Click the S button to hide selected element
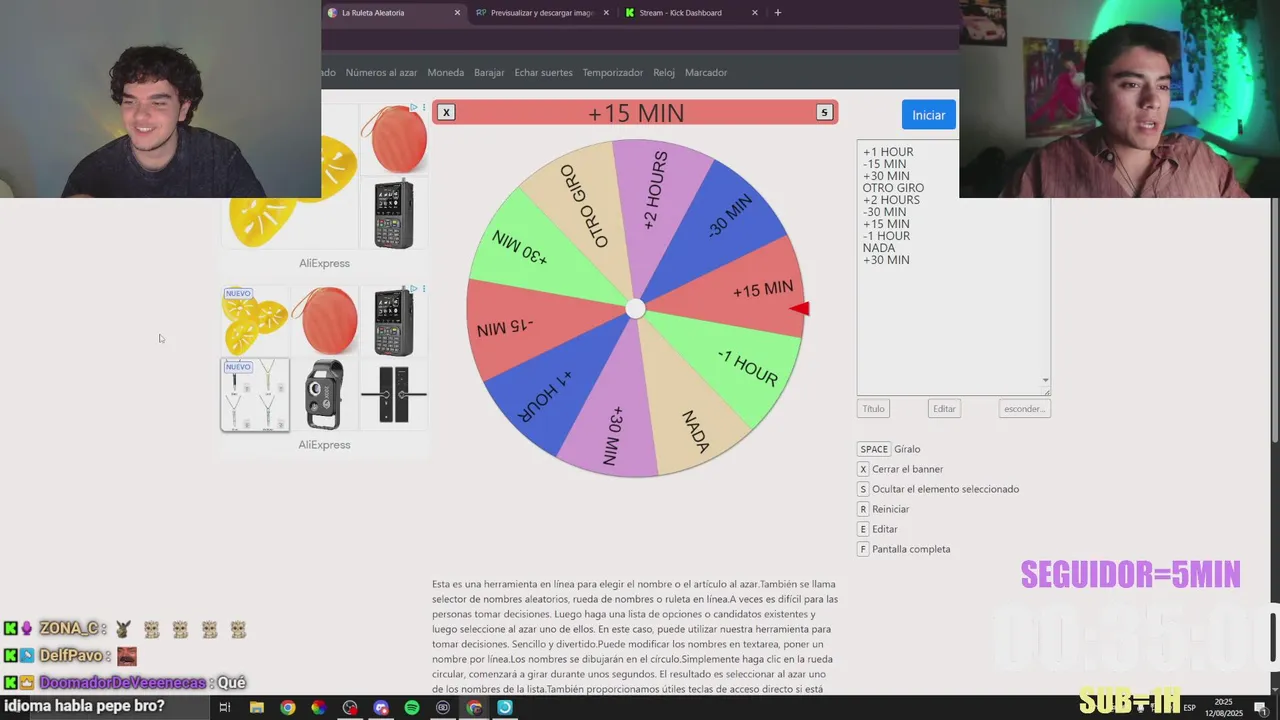This screenshot has height=720, width=1280. pos(824,112)
